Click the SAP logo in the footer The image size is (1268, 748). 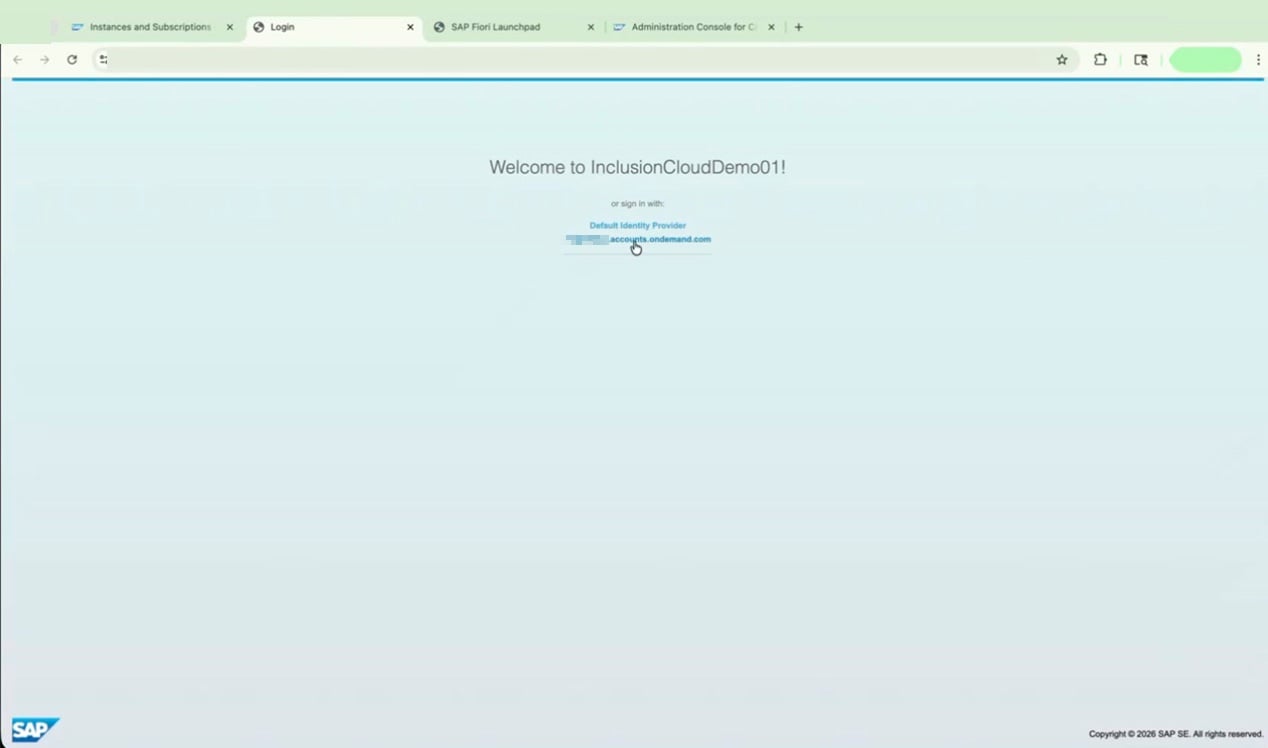[x=35, y=730]
